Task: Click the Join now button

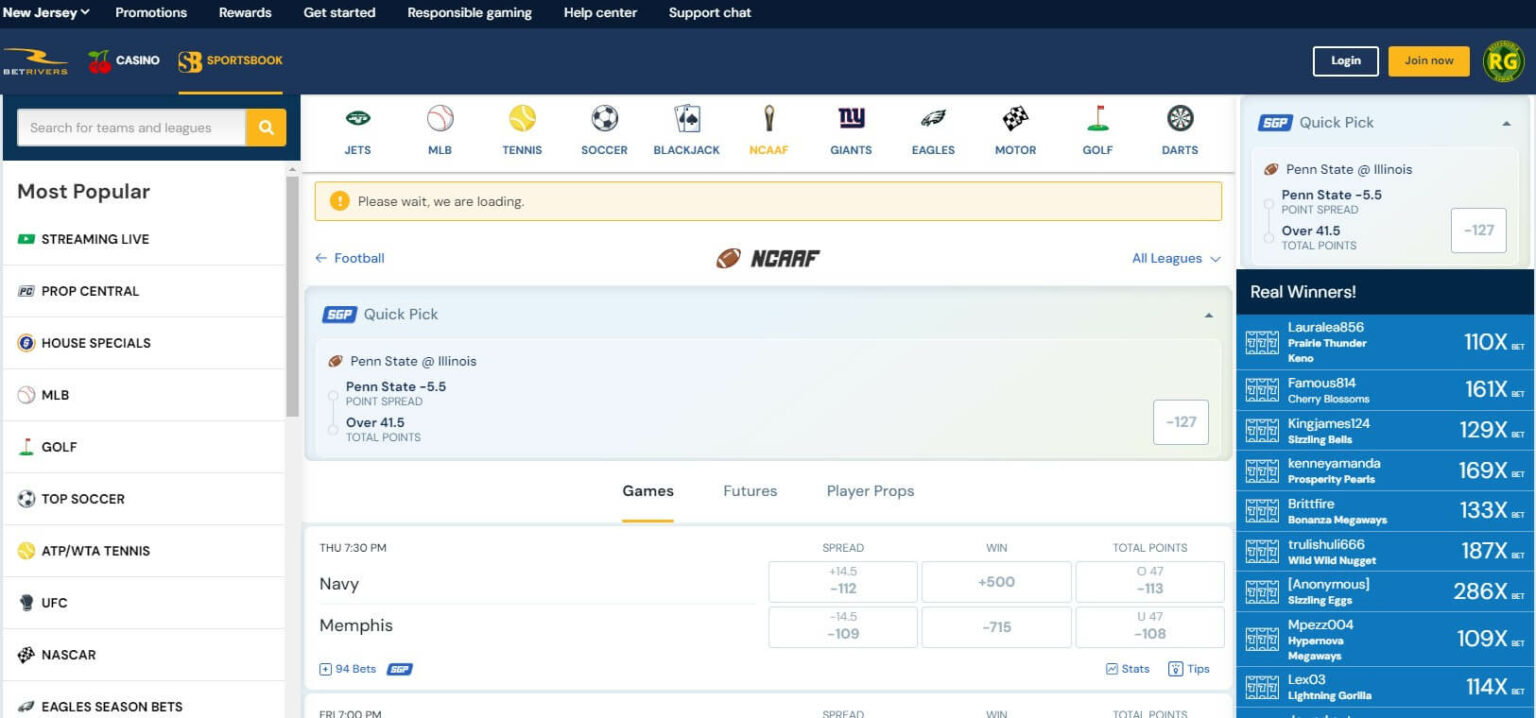Action: [1429, 61]
